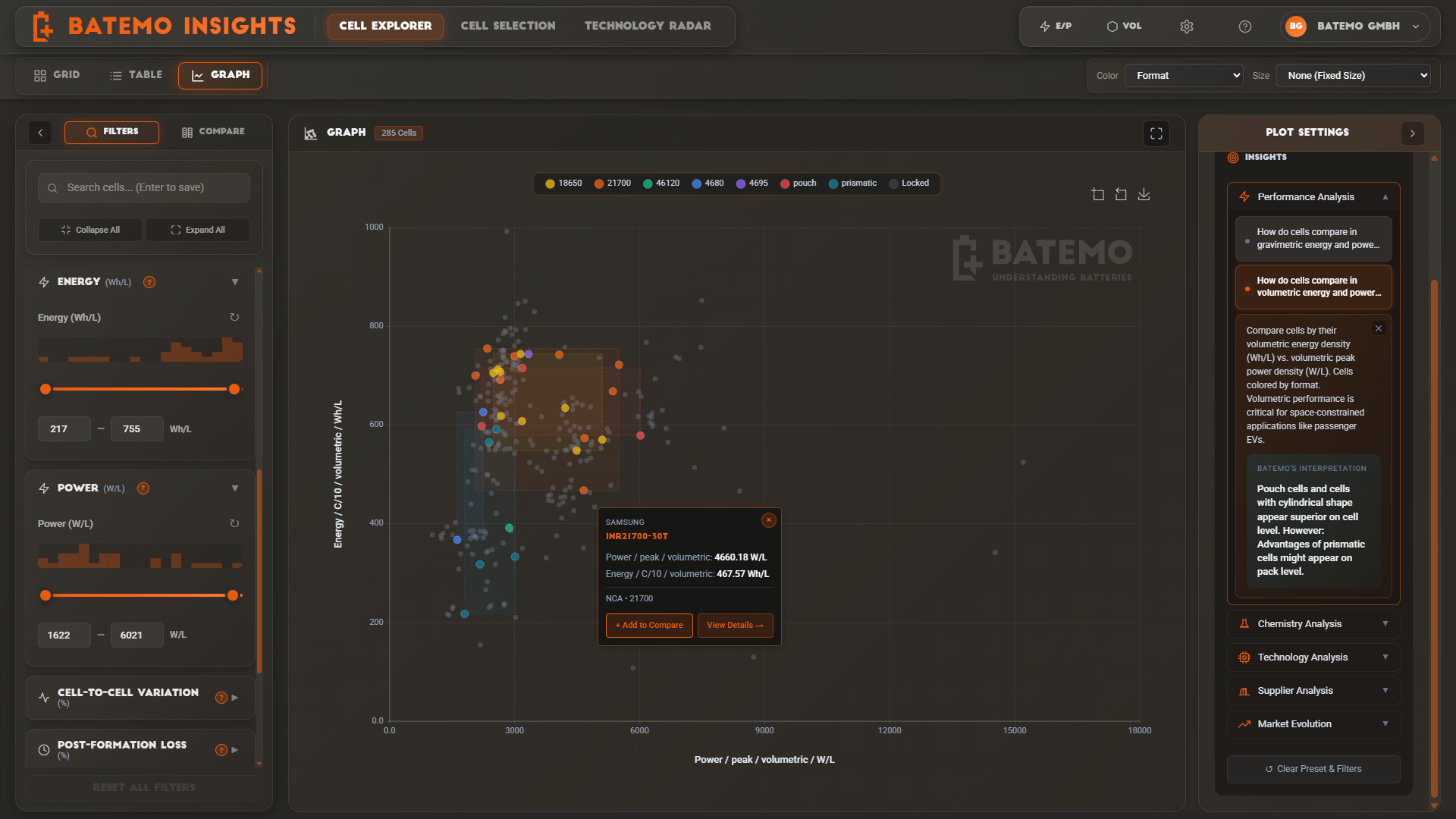Reset the Energy filter values
This screenshot has width=1456, height=819.
click(x=234, y=317)
